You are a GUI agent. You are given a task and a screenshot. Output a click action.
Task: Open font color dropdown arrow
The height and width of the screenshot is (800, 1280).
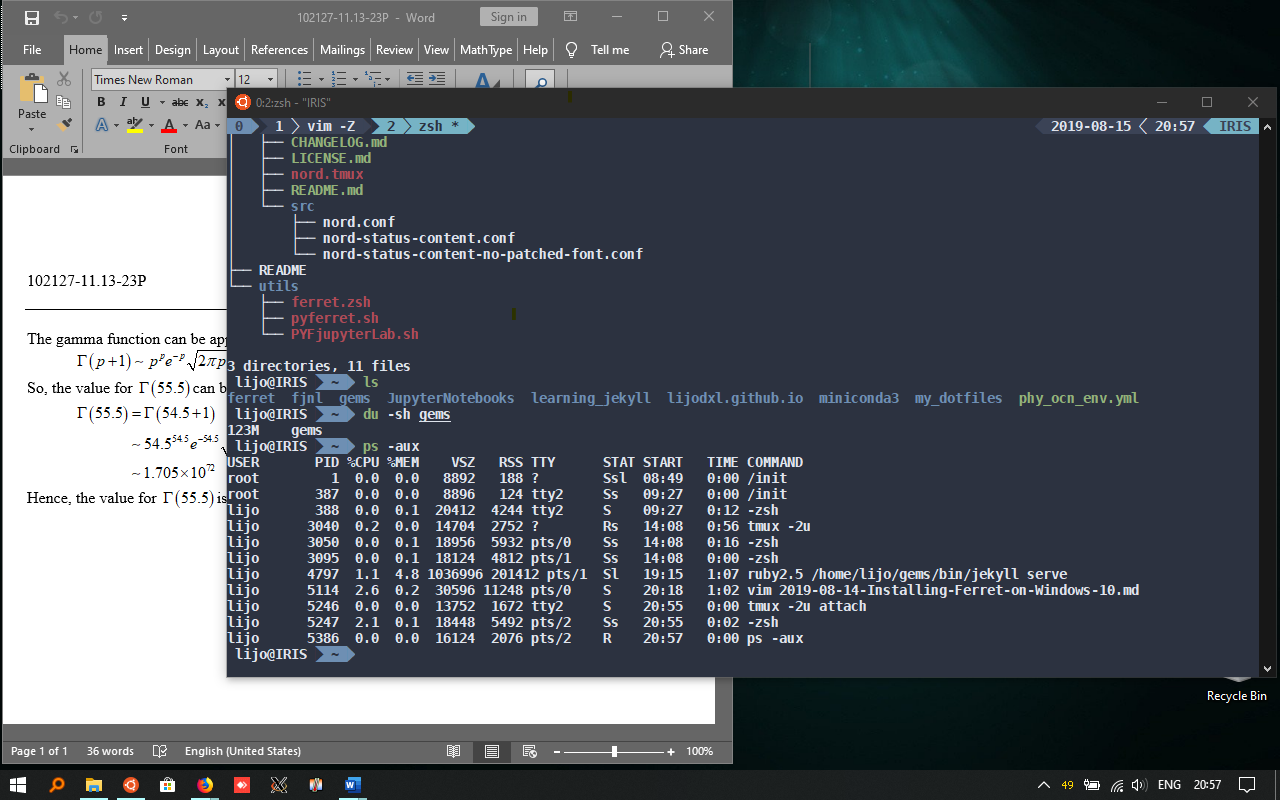tap(184, 125)
